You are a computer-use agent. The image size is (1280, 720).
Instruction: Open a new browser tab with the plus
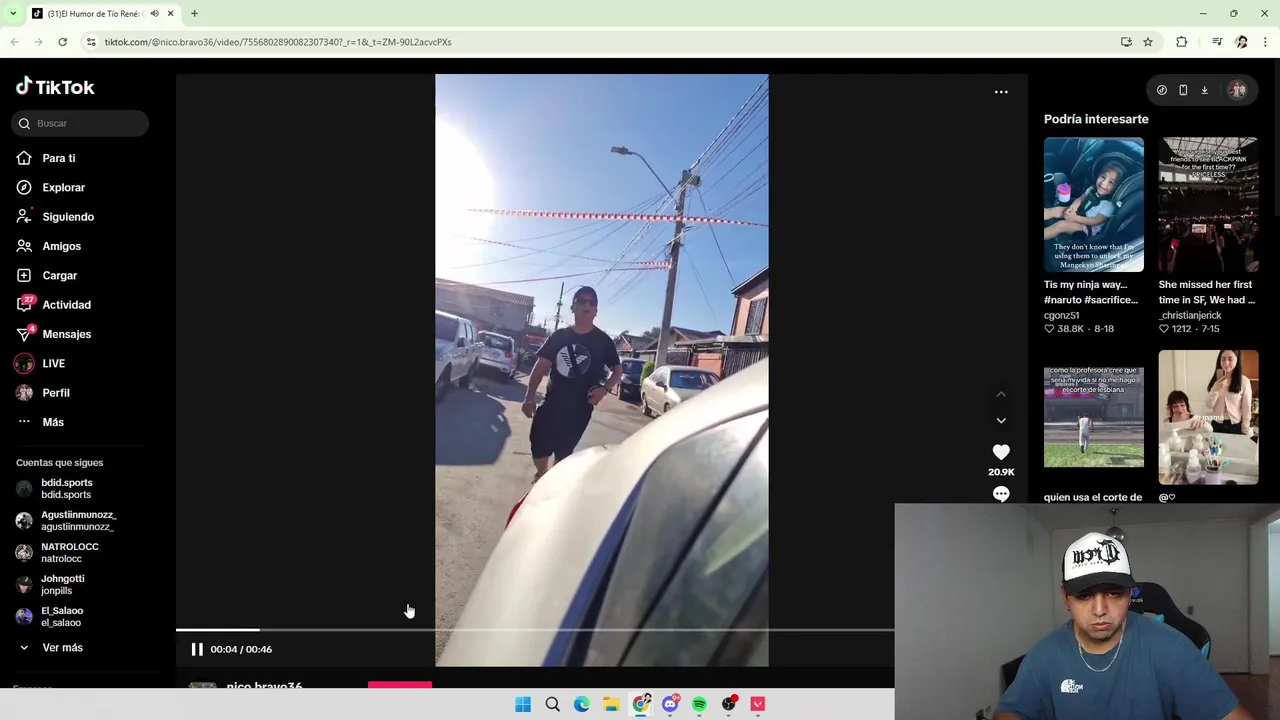click(194, 14)
